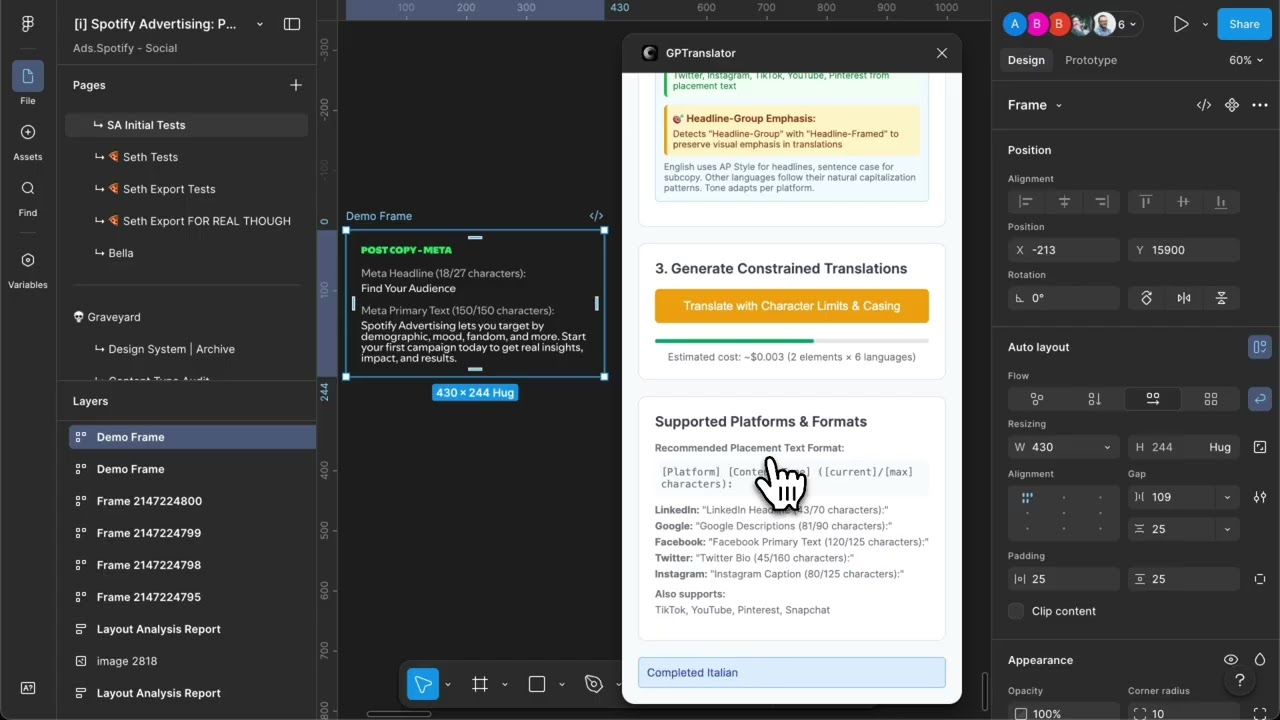
Task: Open the 60% zoom dropdown
Action: click(1246, 60)
